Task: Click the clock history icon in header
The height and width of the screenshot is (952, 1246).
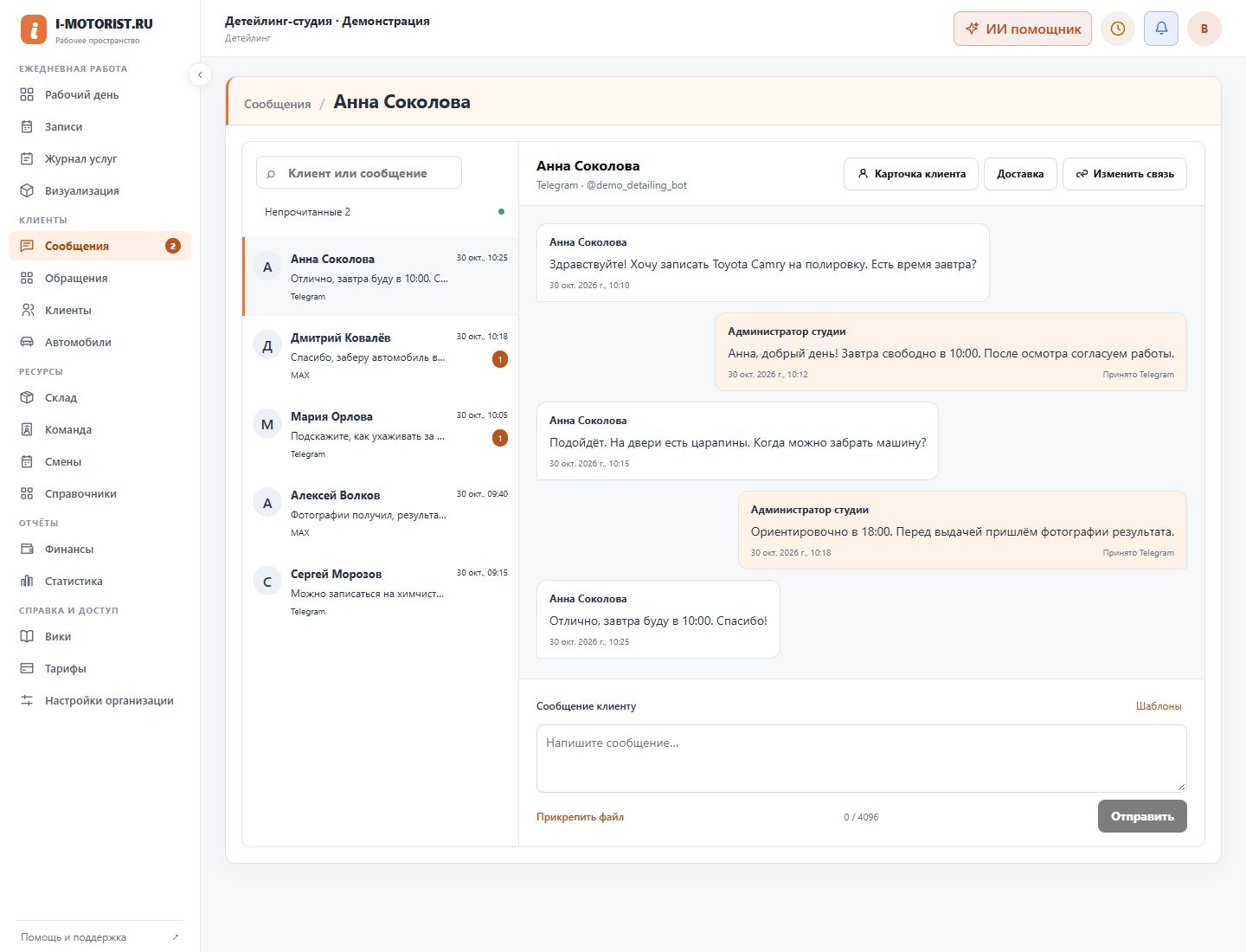Action: [x=1118, y=29]
